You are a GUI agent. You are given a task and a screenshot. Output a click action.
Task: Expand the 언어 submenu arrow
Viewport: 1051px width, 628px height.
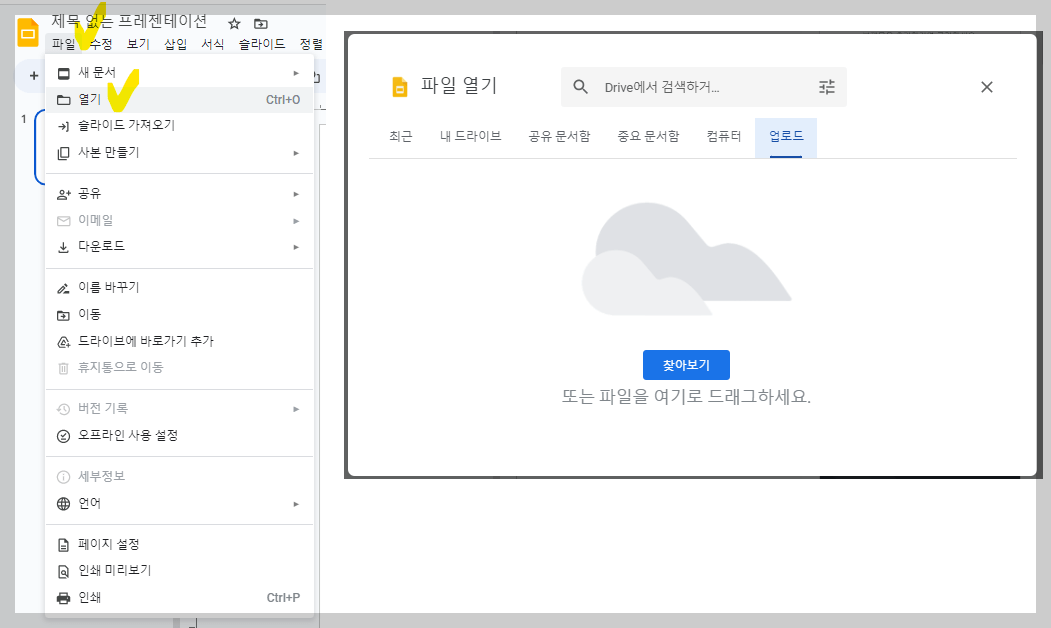coord(296,503)
